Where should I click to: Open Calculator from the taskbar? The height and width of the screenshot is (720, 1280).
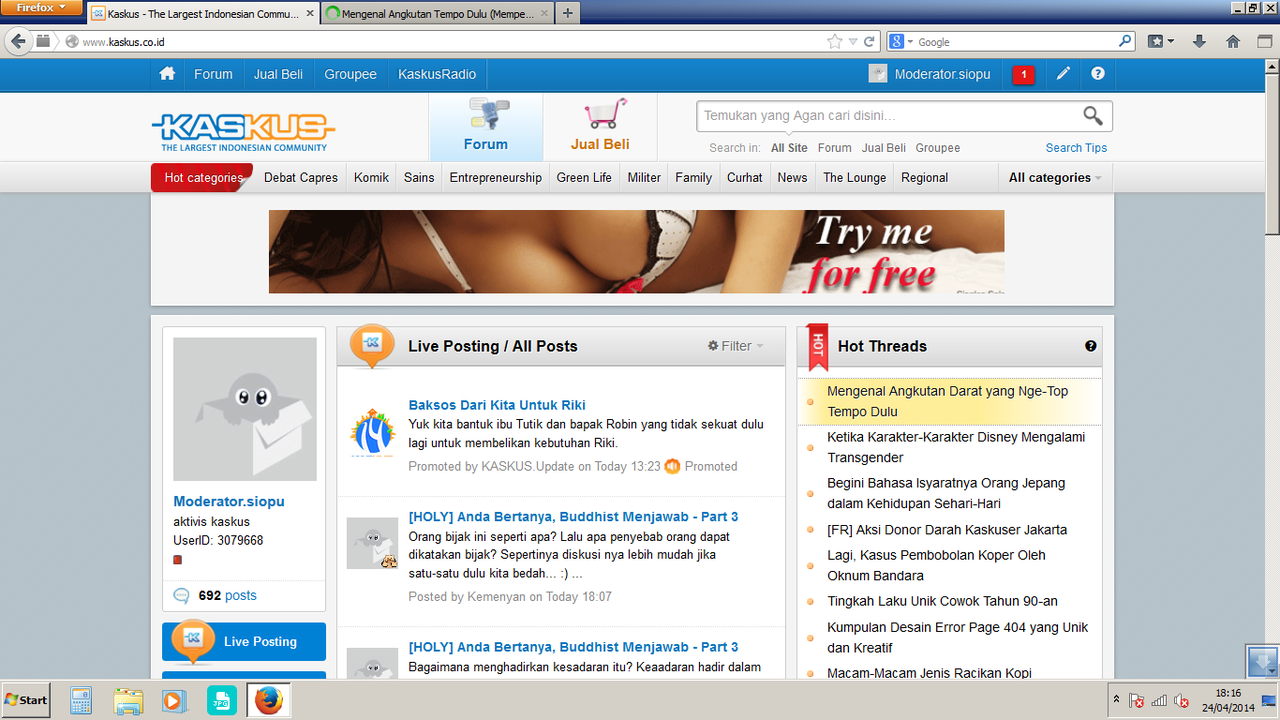(x=81, y=700)
